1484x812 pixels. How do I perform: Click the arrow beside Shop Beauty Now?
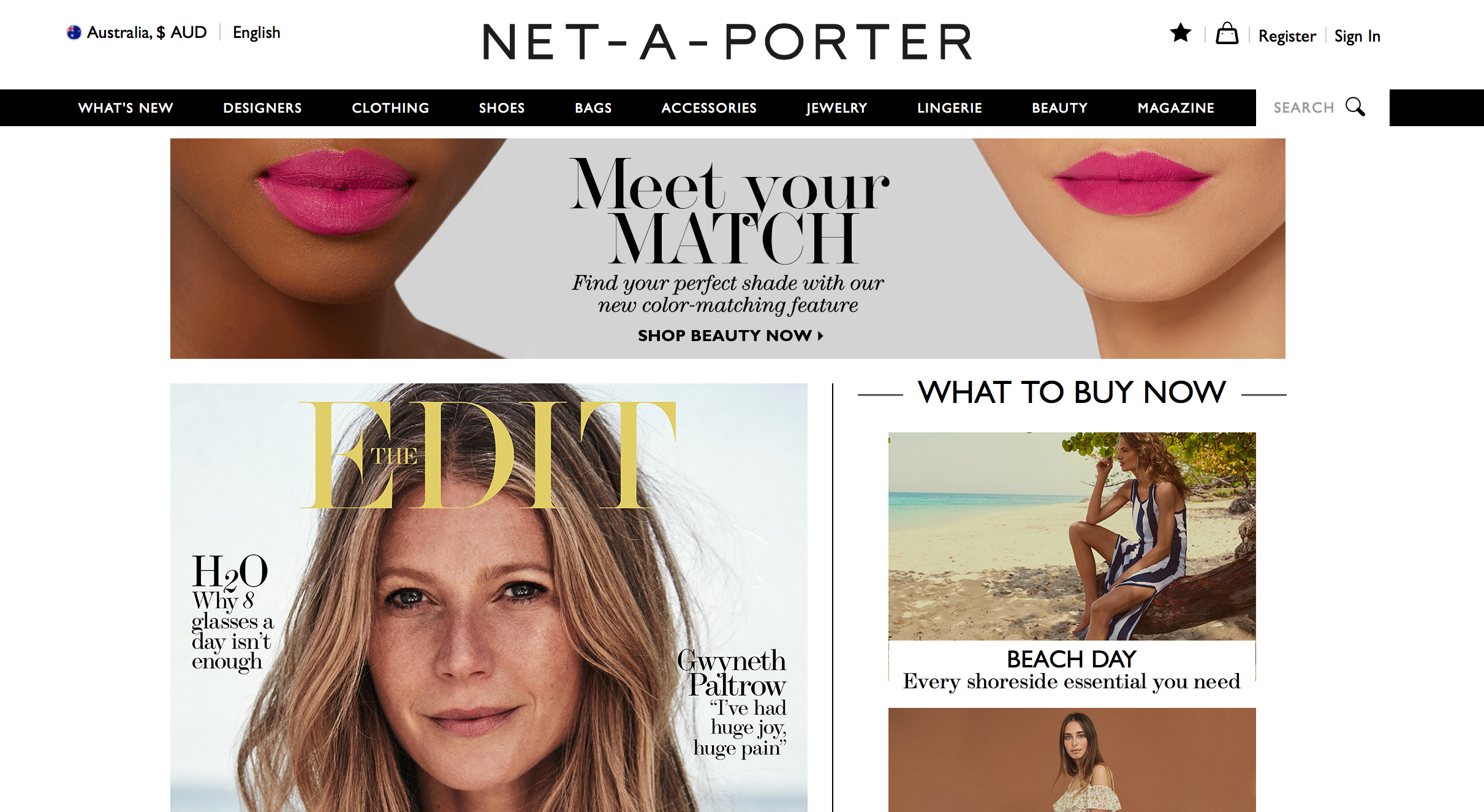pyautogui.click(x=820, y=336)
